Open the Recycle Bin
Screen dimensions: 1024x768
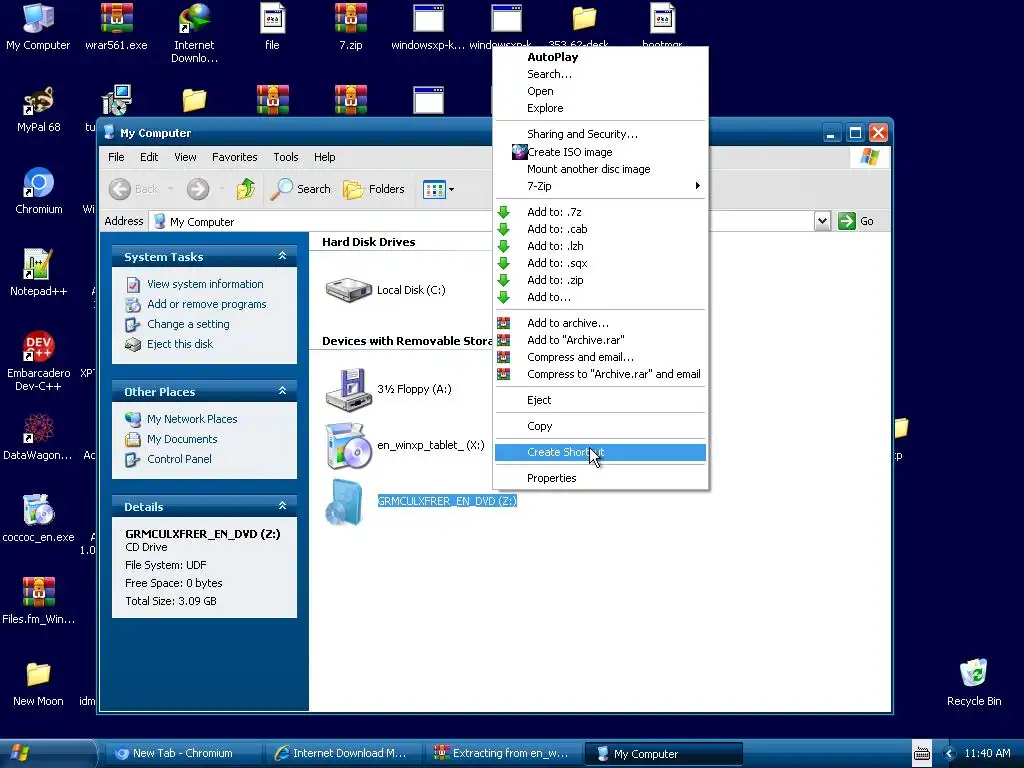tap(974, 683)
